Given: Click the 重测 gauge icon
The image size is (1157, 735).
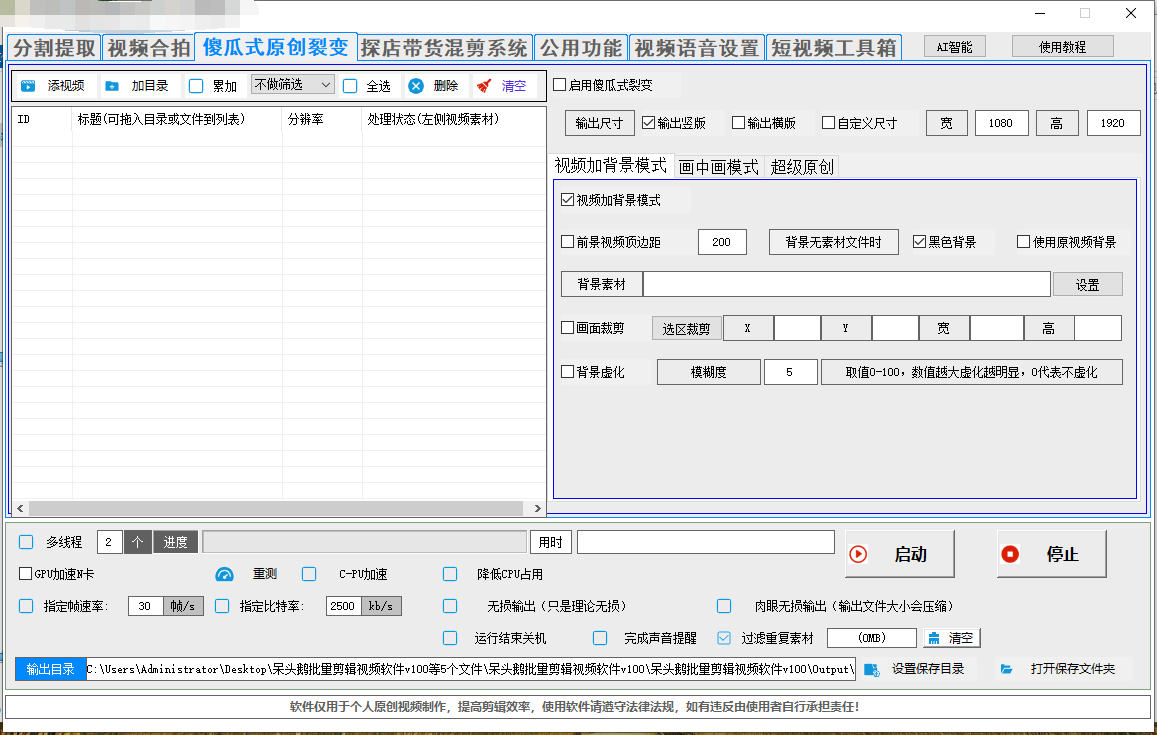Looking at the screenshot, I should tap(224, 574).
